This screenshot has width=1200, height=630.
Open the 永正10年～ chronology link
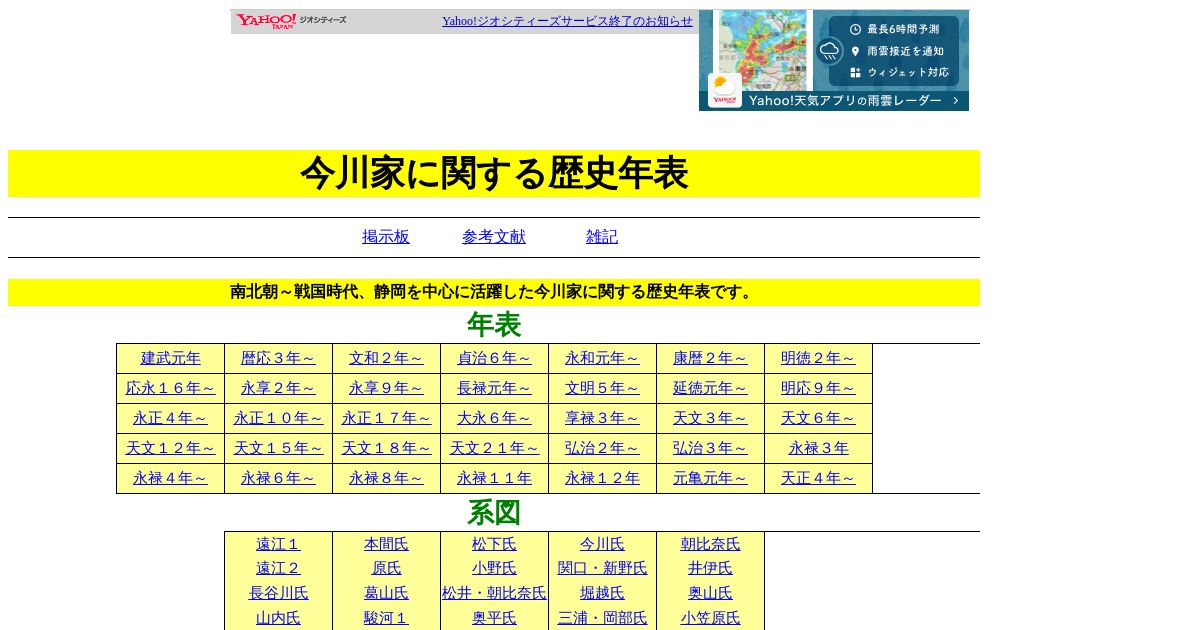279,418
